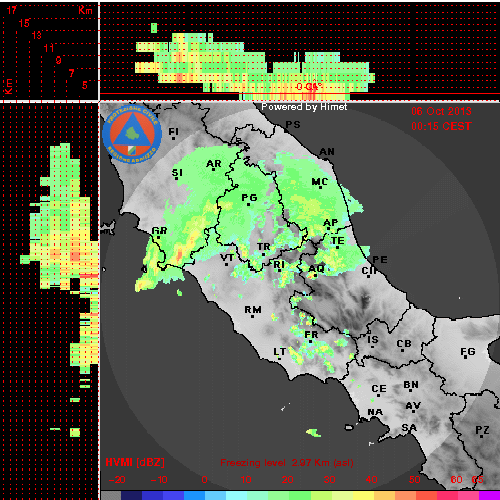The width and height of the screenshot is (500, 500).
Task: Click the "40" dBZ legend value
Action: (x=371, y=480)
